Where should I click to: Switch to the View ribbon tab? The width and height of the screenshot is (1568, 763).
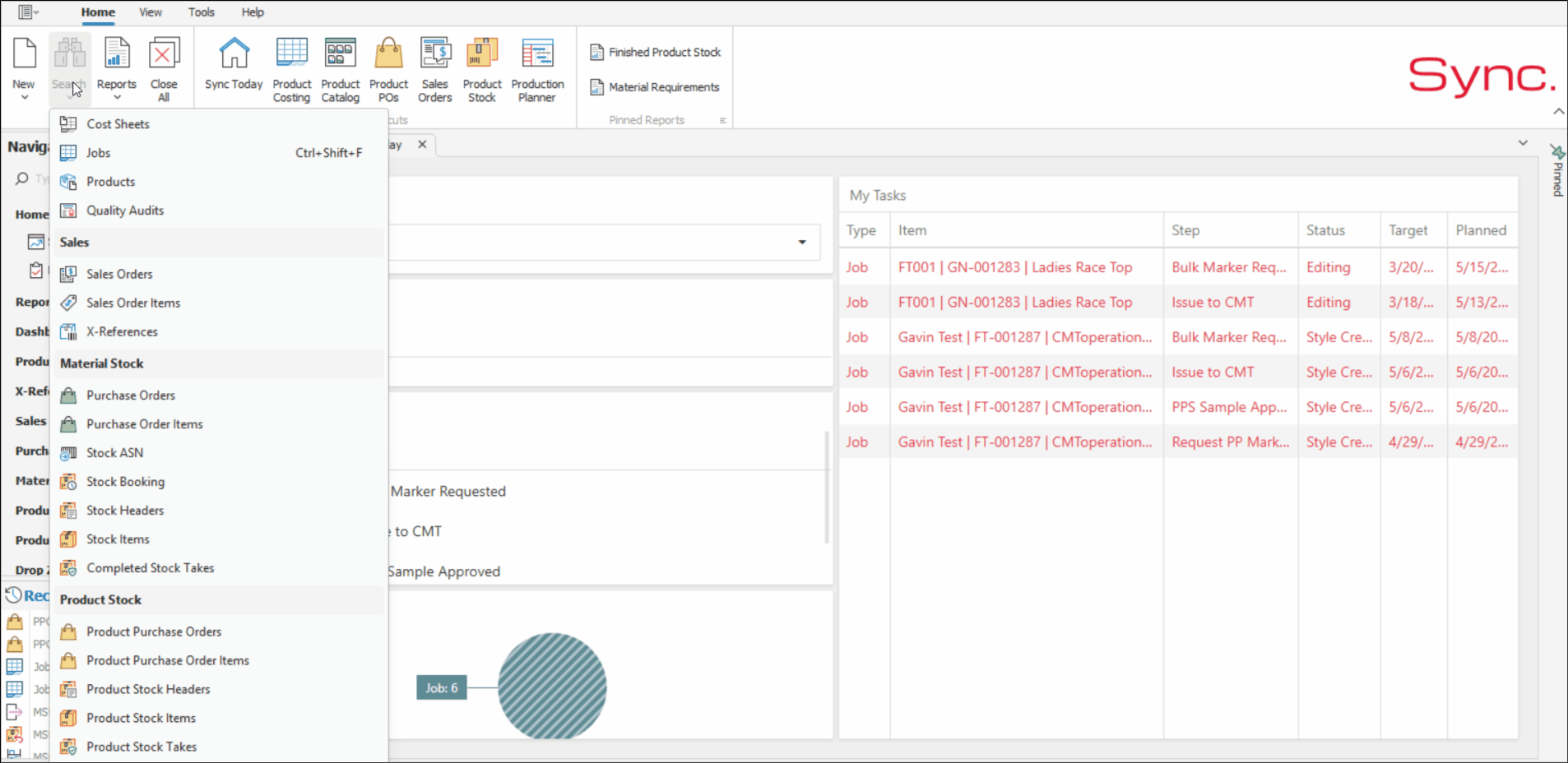pos(151,12)
